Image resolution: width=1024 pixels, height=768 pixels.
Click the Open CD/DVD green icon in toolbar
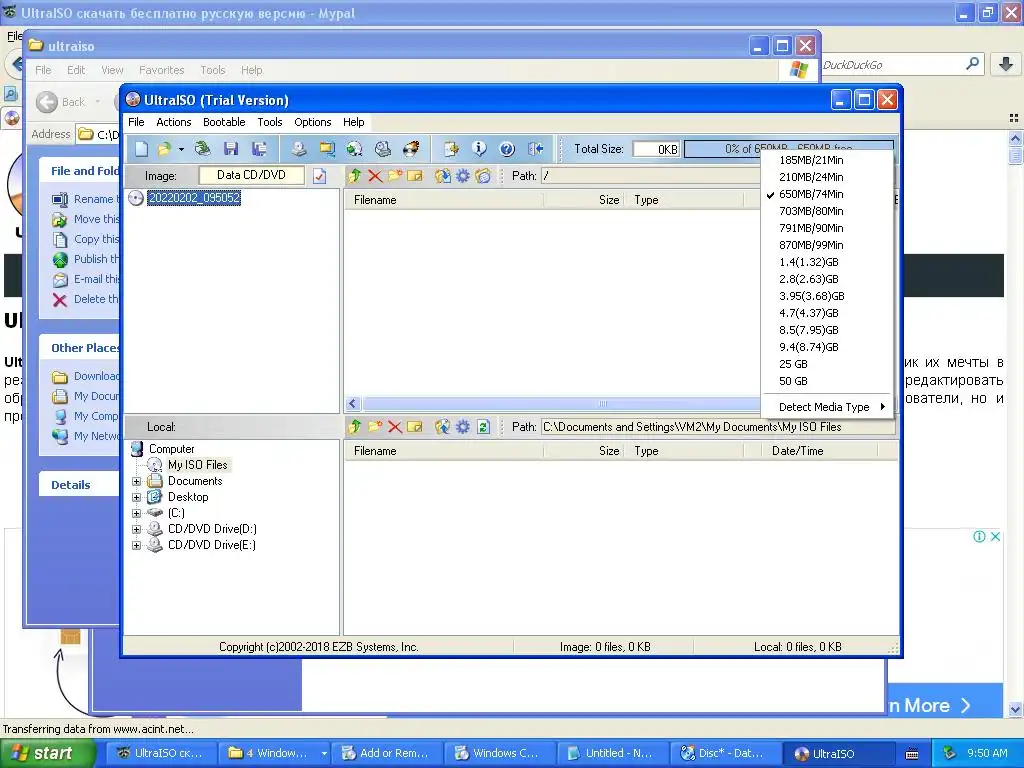coord(203,149)
